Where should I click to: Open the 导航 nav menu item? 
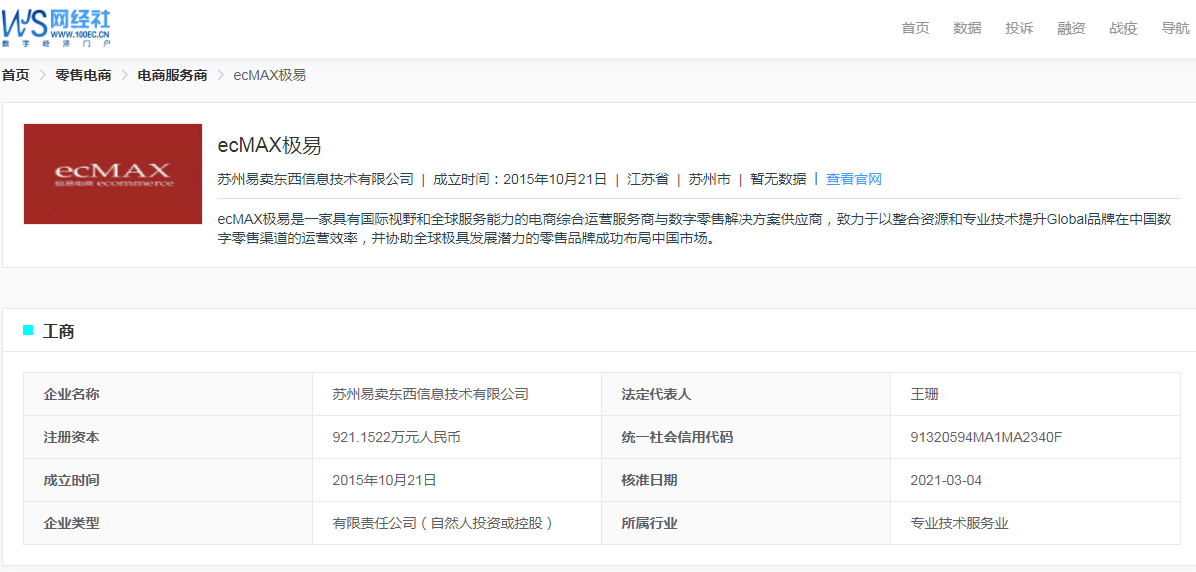click(x=1175, y=29)
